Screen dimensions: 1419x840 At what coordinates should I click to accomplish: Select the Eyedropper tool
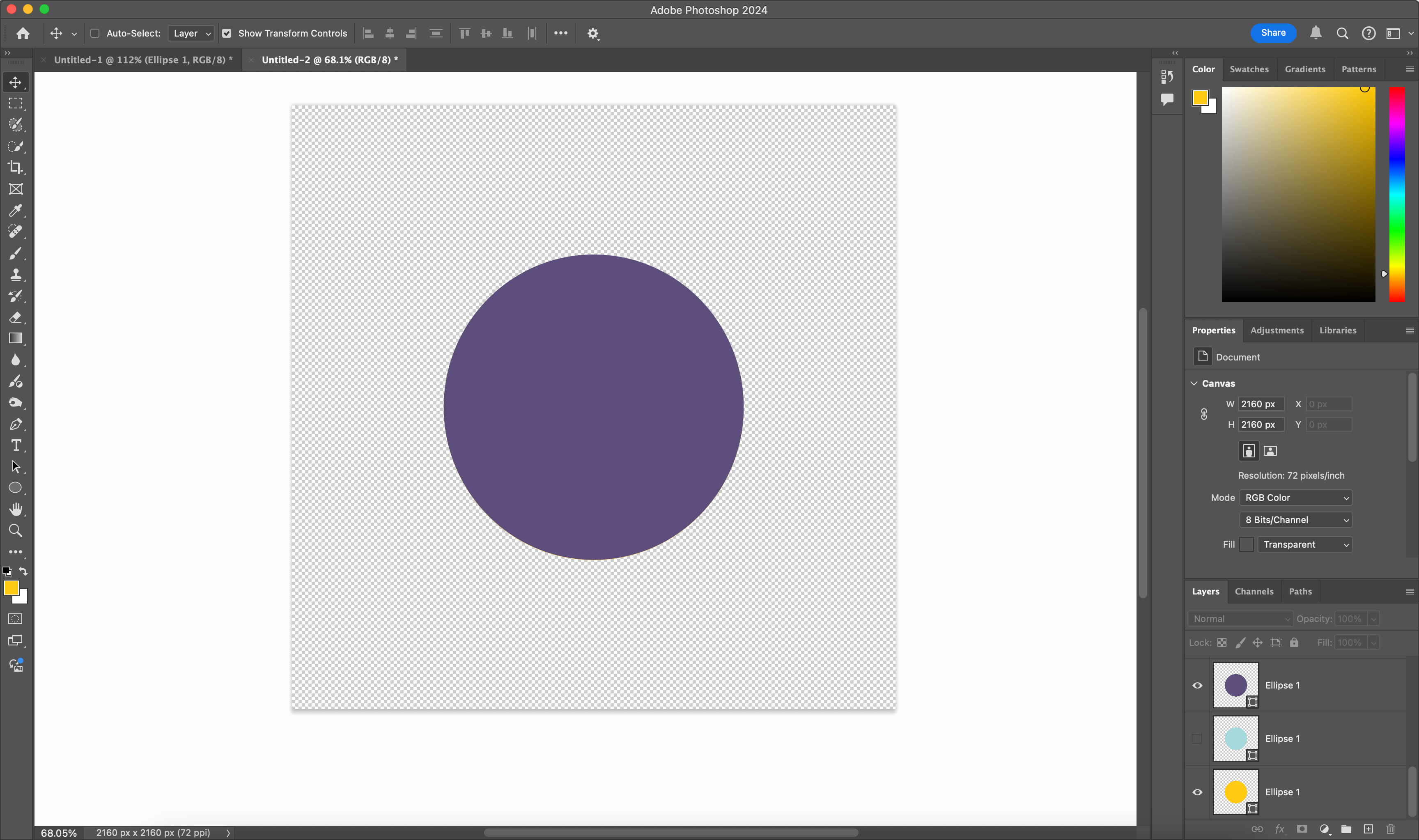click(16, 211)
